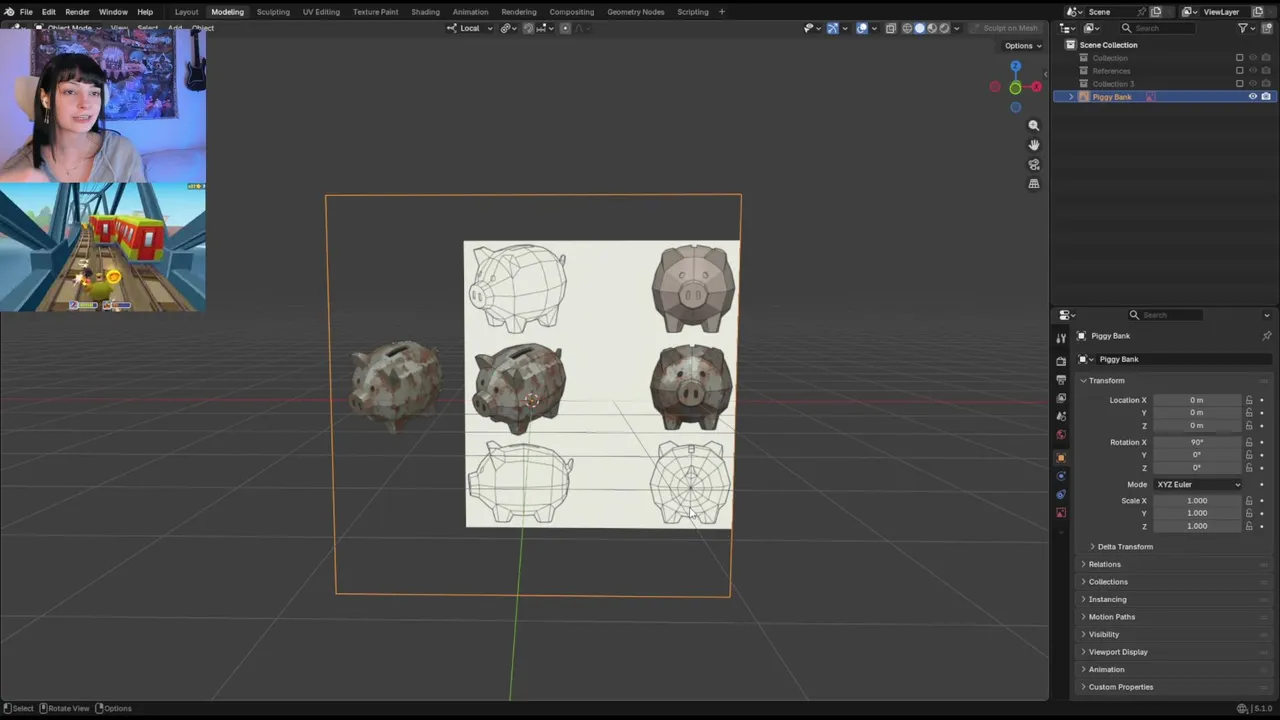
Task: Toggle viewport gizmos display
Action: 833,28
